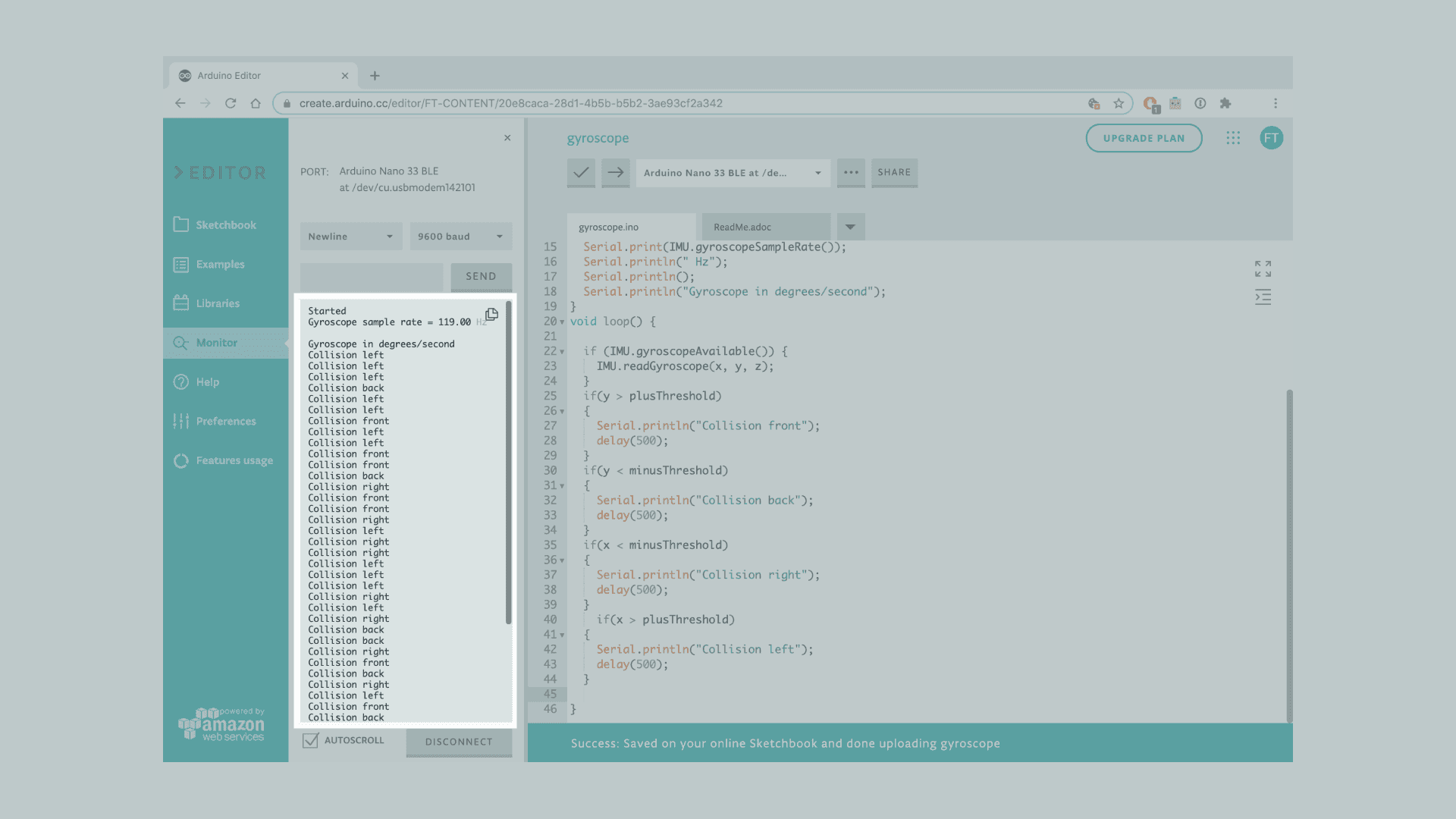Click the serial message input field
This screenshot has height=819, width=1456.
click(372, 277)
